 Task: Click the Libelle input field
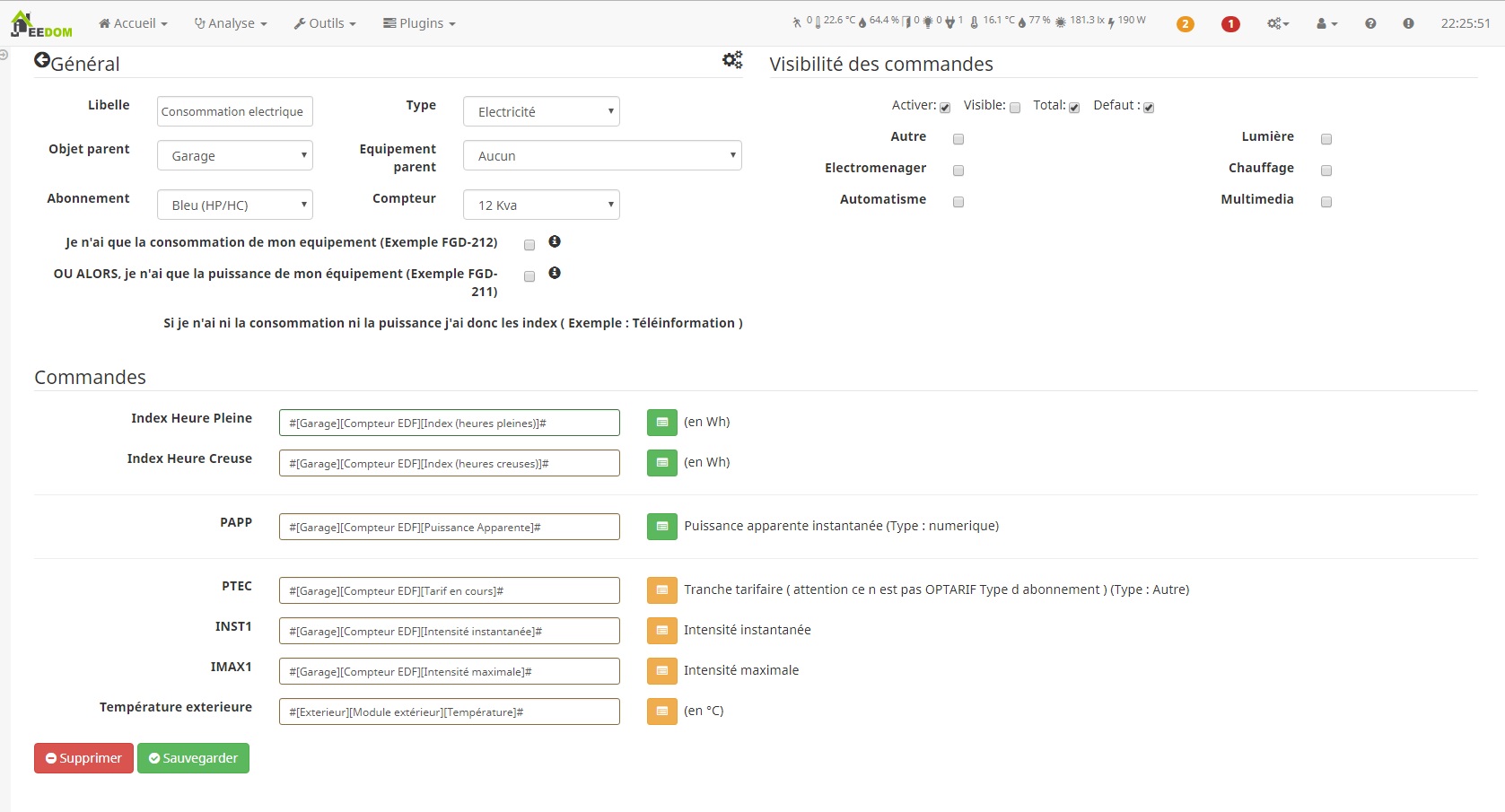pyautogui.click(x=235, y=111)
